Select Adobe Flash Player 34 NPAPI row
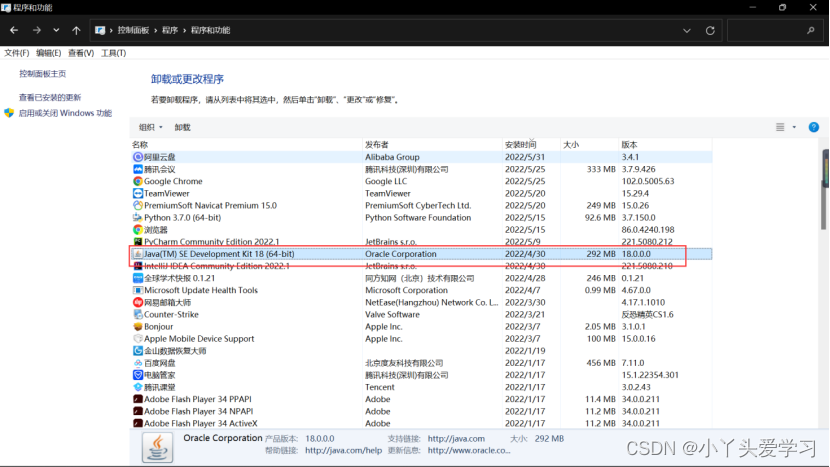 click(x=421, y=411)
